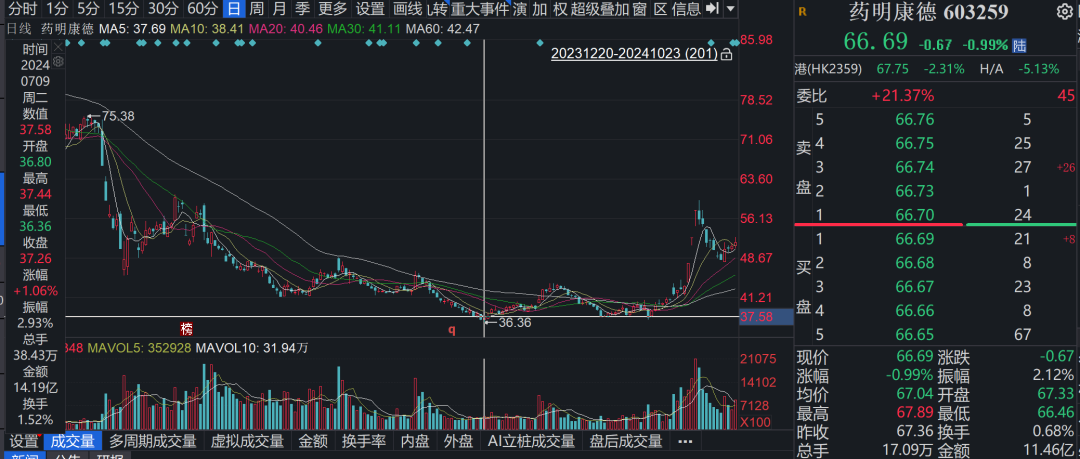Click the buy-5 price 66.65
Image resolution: width=1080 pixels, height=459 pixels.
[915, 335]
